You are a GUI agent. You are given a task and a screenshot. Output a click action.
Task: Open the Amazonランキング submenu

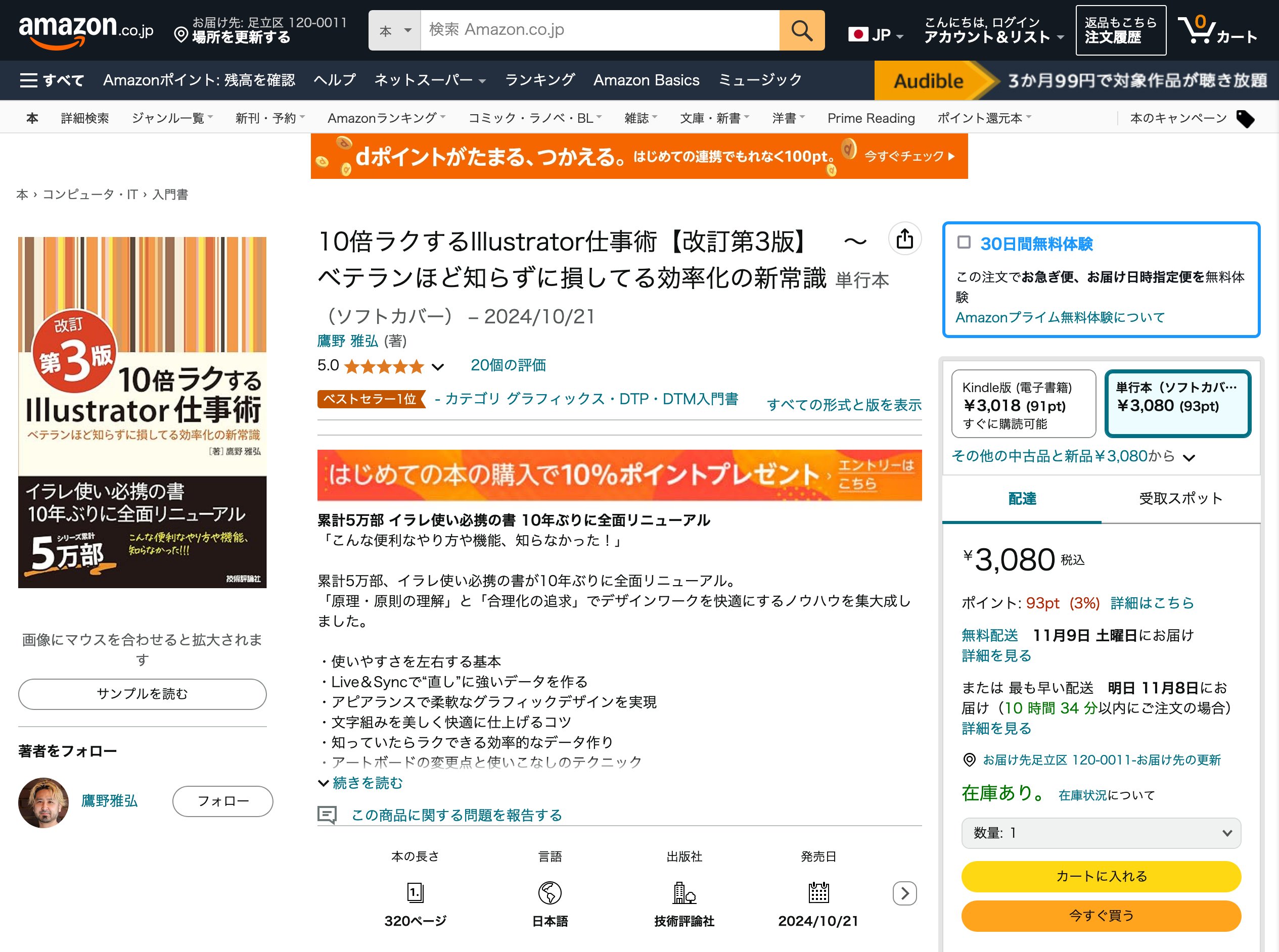[x=386, y=118]
